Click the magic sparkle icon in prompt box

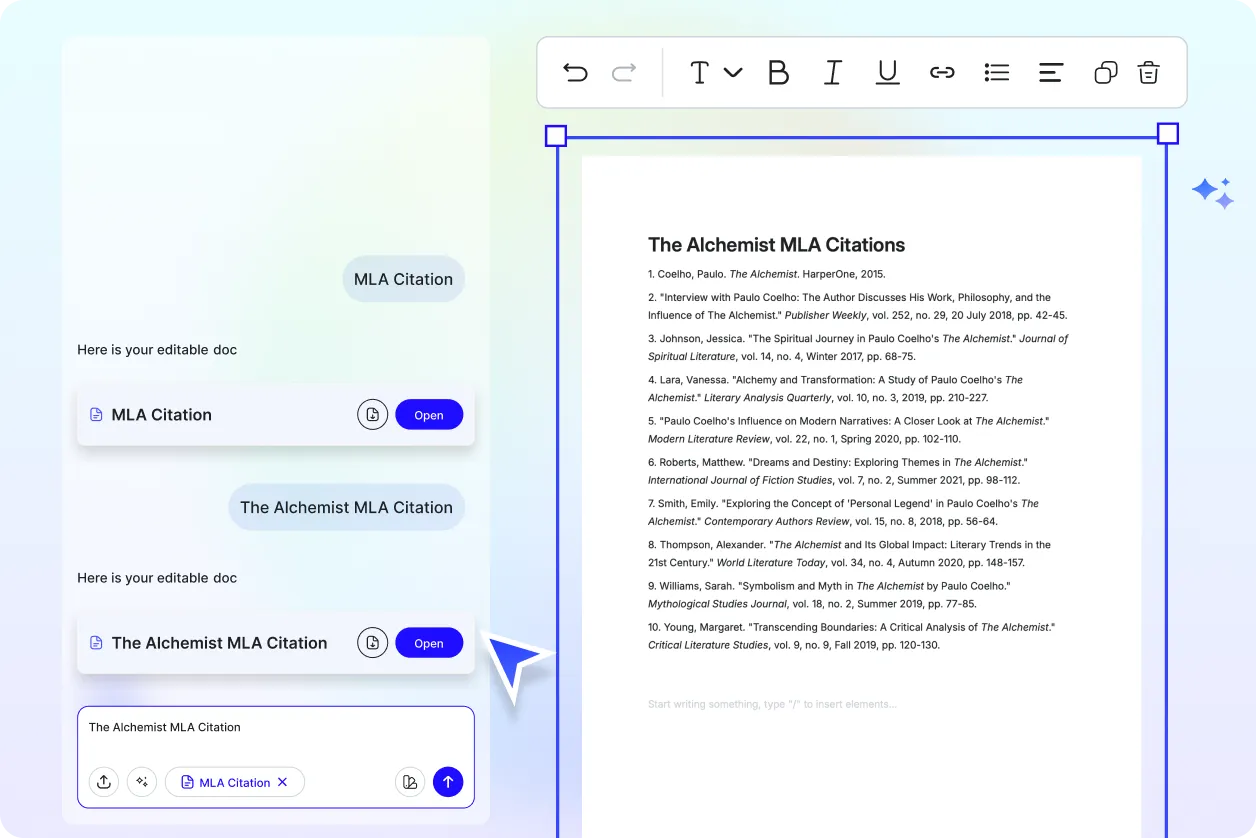(x=142, y=782)
